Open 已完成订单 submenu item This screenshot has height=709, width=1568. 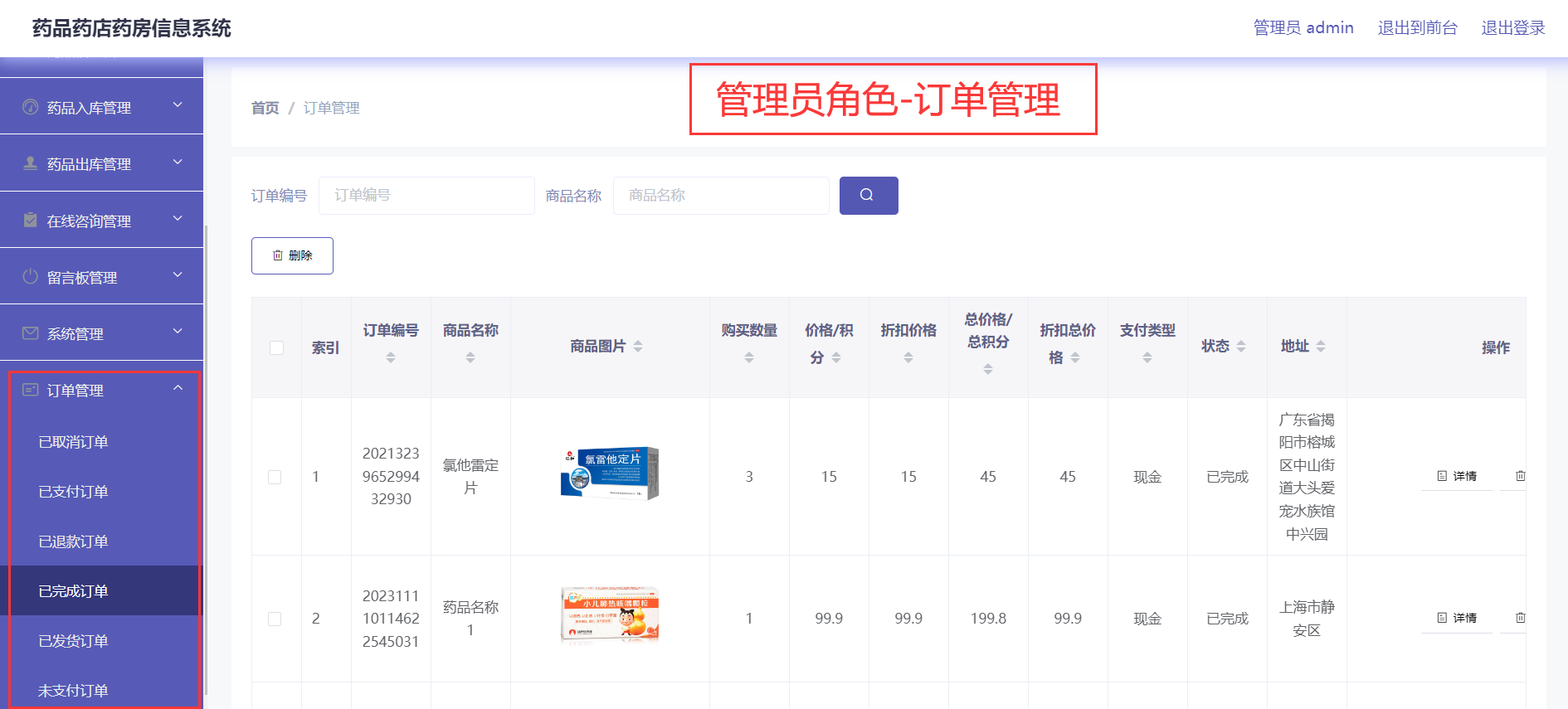click(x=101, y=590)
